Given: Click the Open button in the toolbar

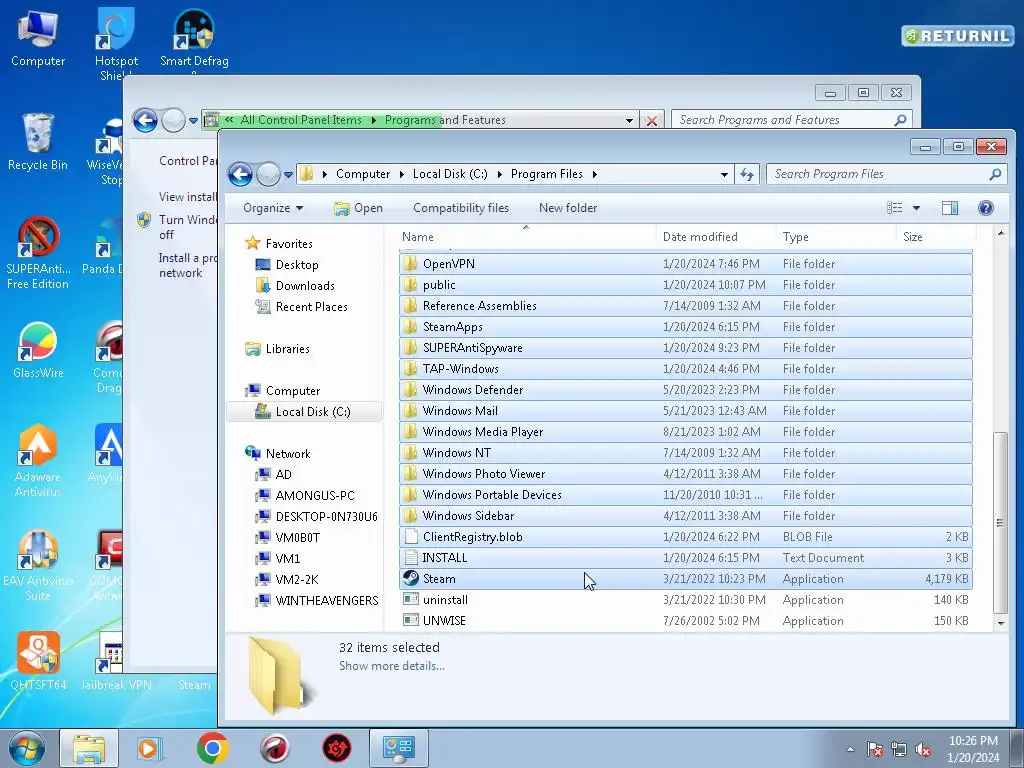Looking at the screenshot, I should 358,208.
